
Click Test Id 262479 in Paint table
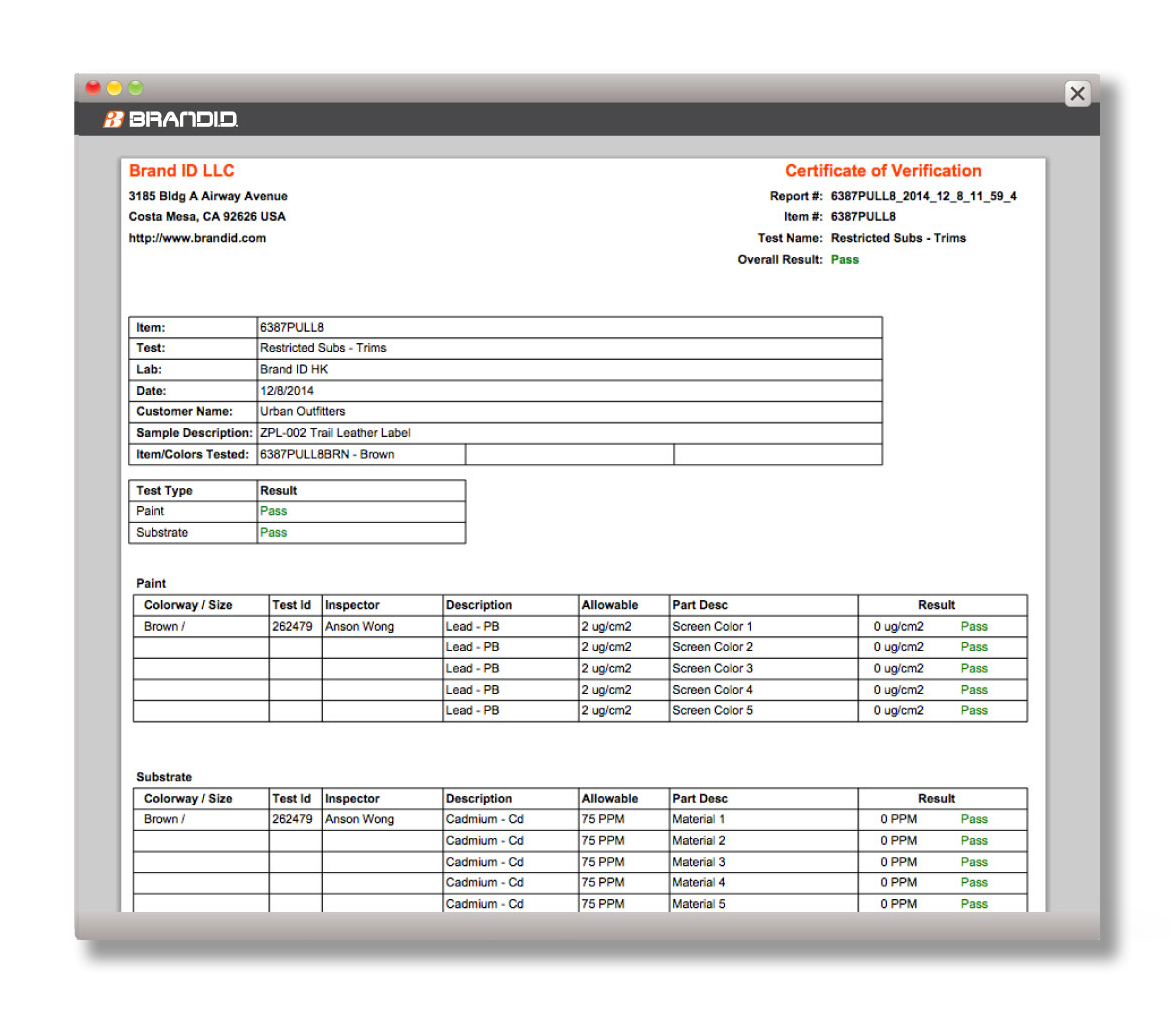[292, 627]
